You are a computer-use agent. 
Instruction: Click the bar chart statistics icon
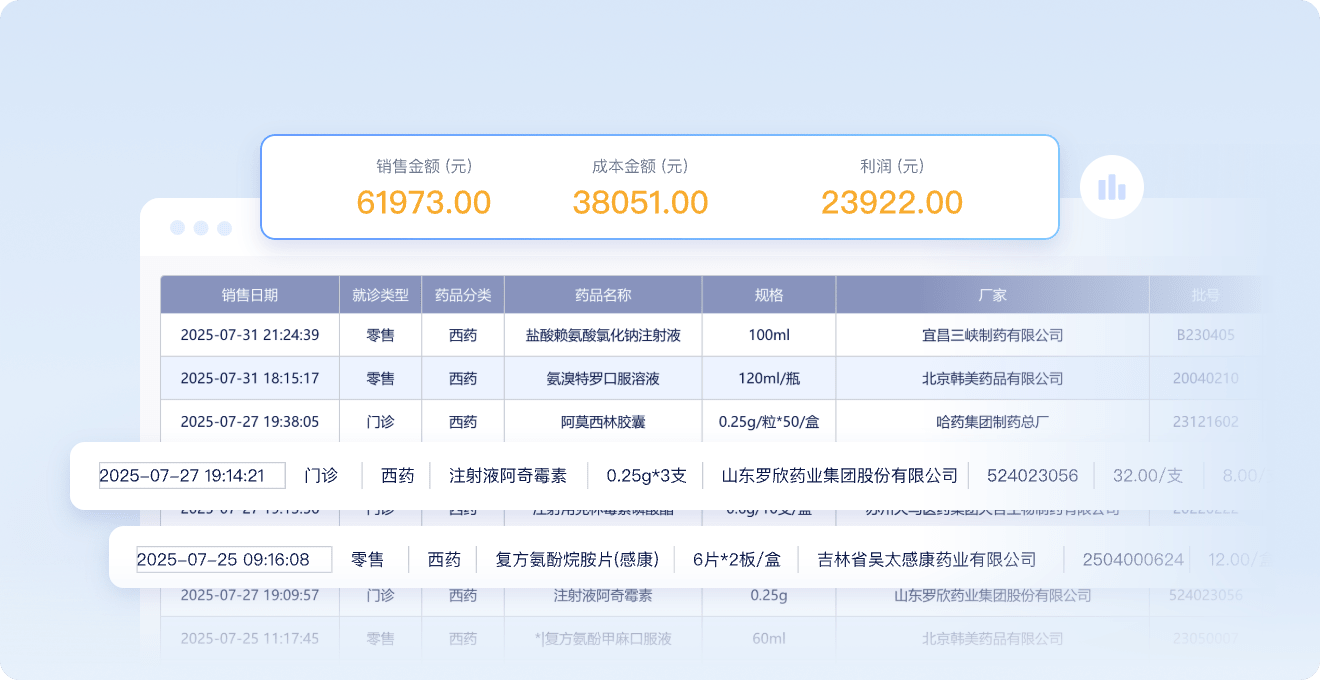coord(1111,187)
